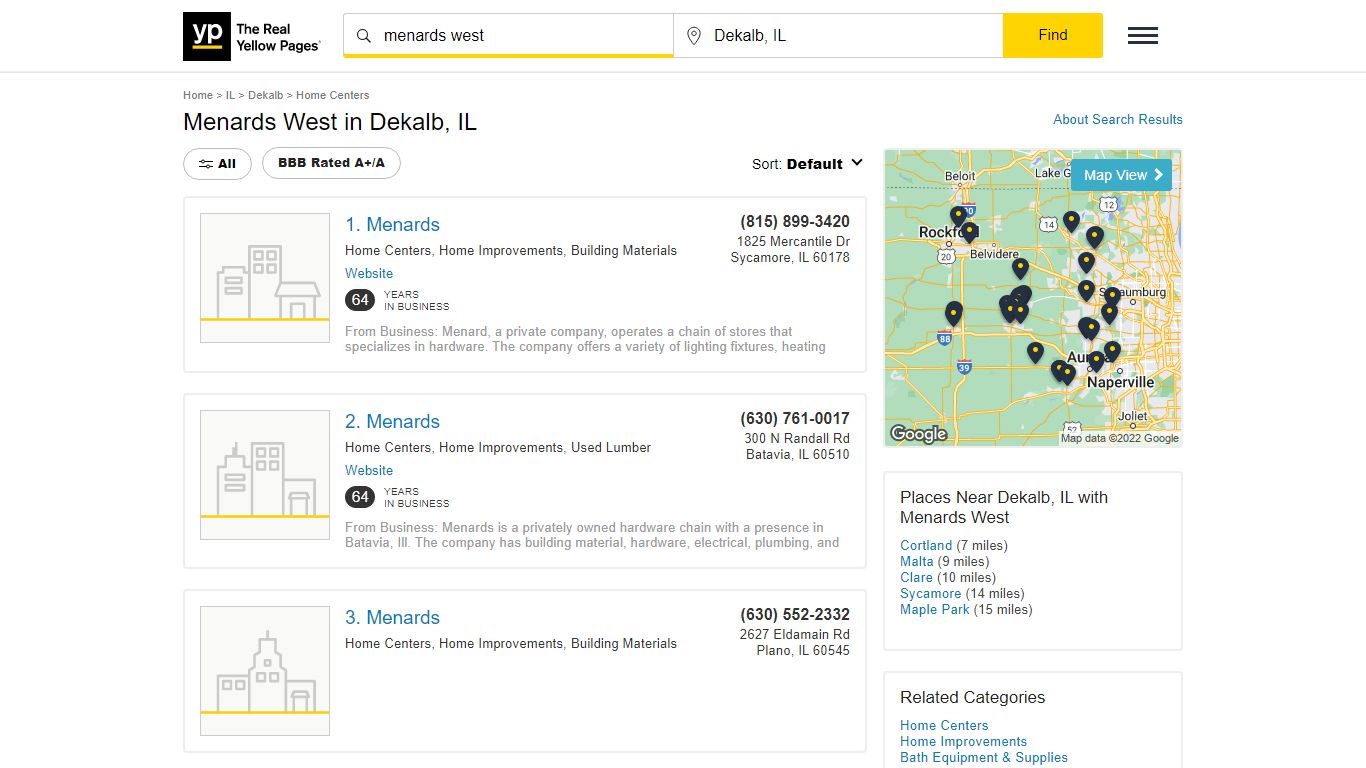
Task: Click (630) 552-2332 phone number
Action: (x=795, y=614)
